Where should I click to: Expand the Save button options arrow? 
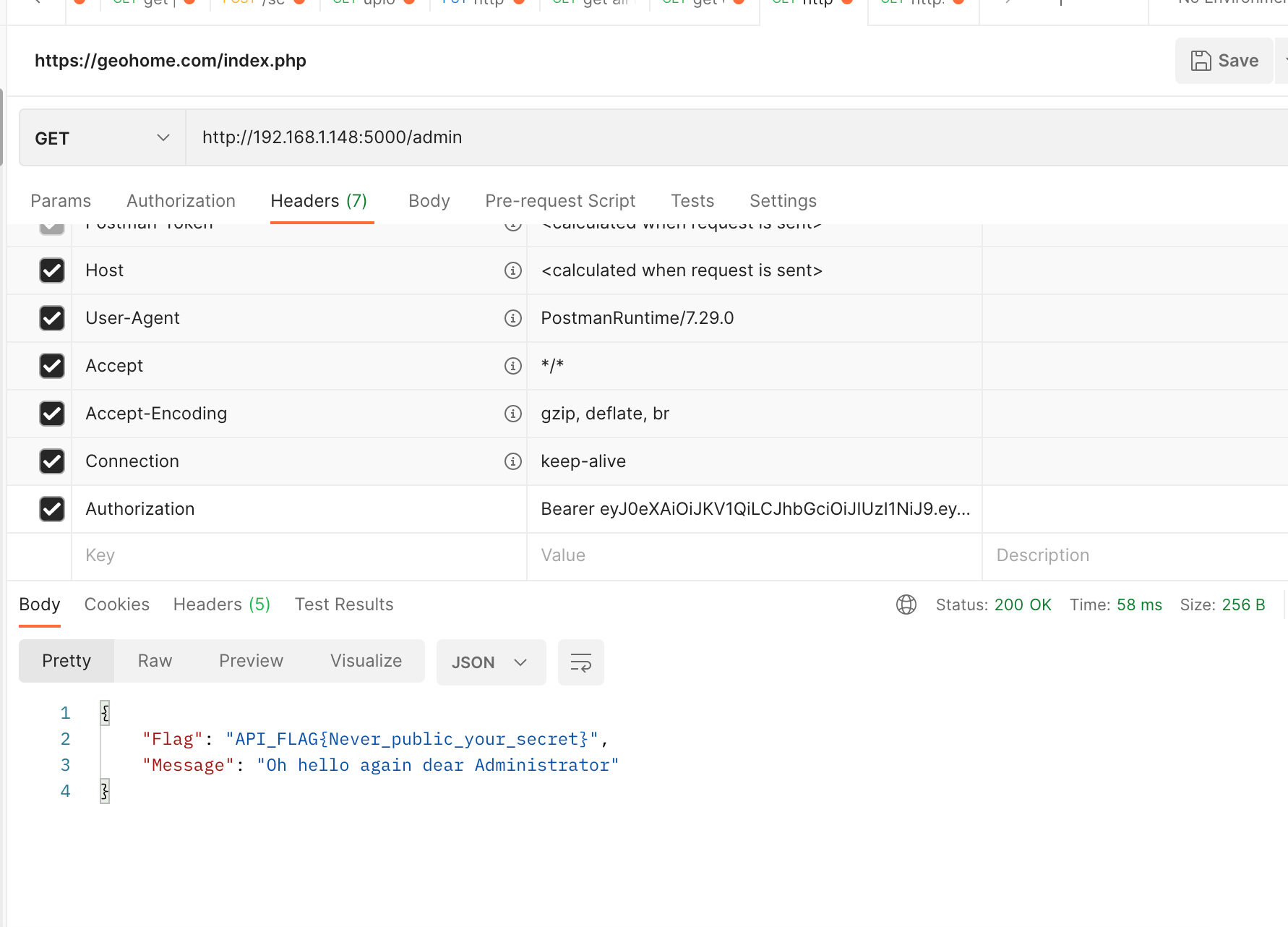pyautogui.click(x=1285, y=61)
